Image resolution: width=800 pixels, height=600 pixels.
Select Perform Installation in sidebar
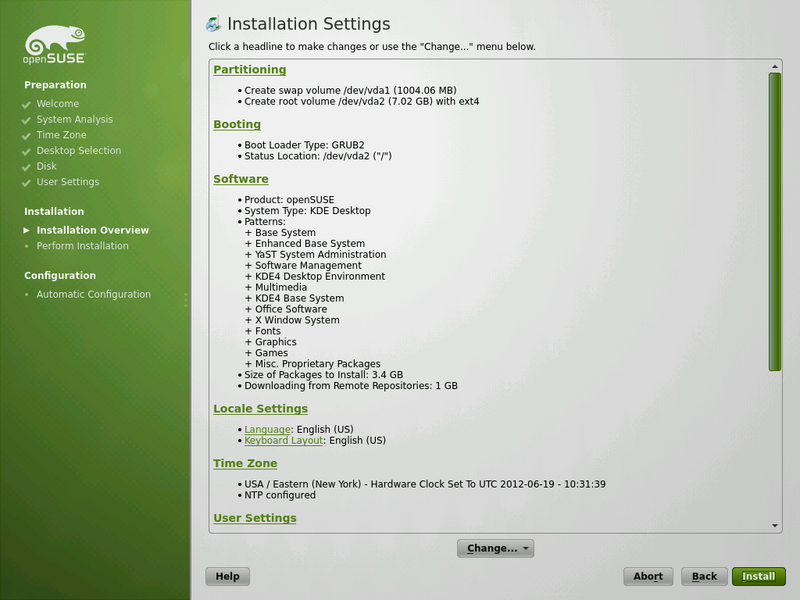click(x=82, y=246)
